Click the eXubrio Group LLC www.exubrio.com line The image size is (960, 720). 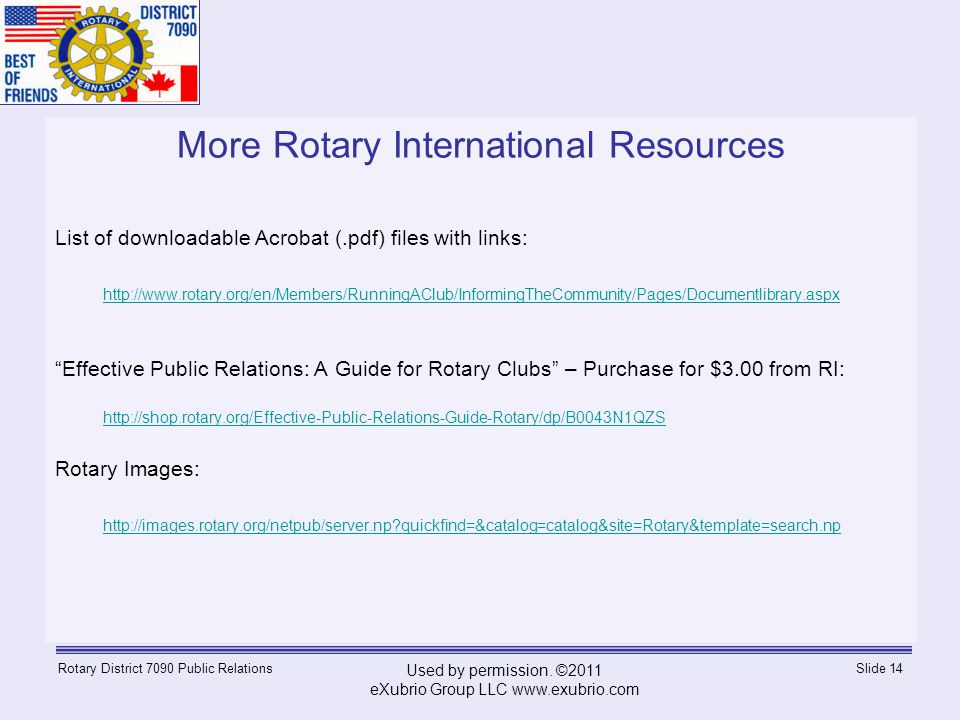[504, 689]
